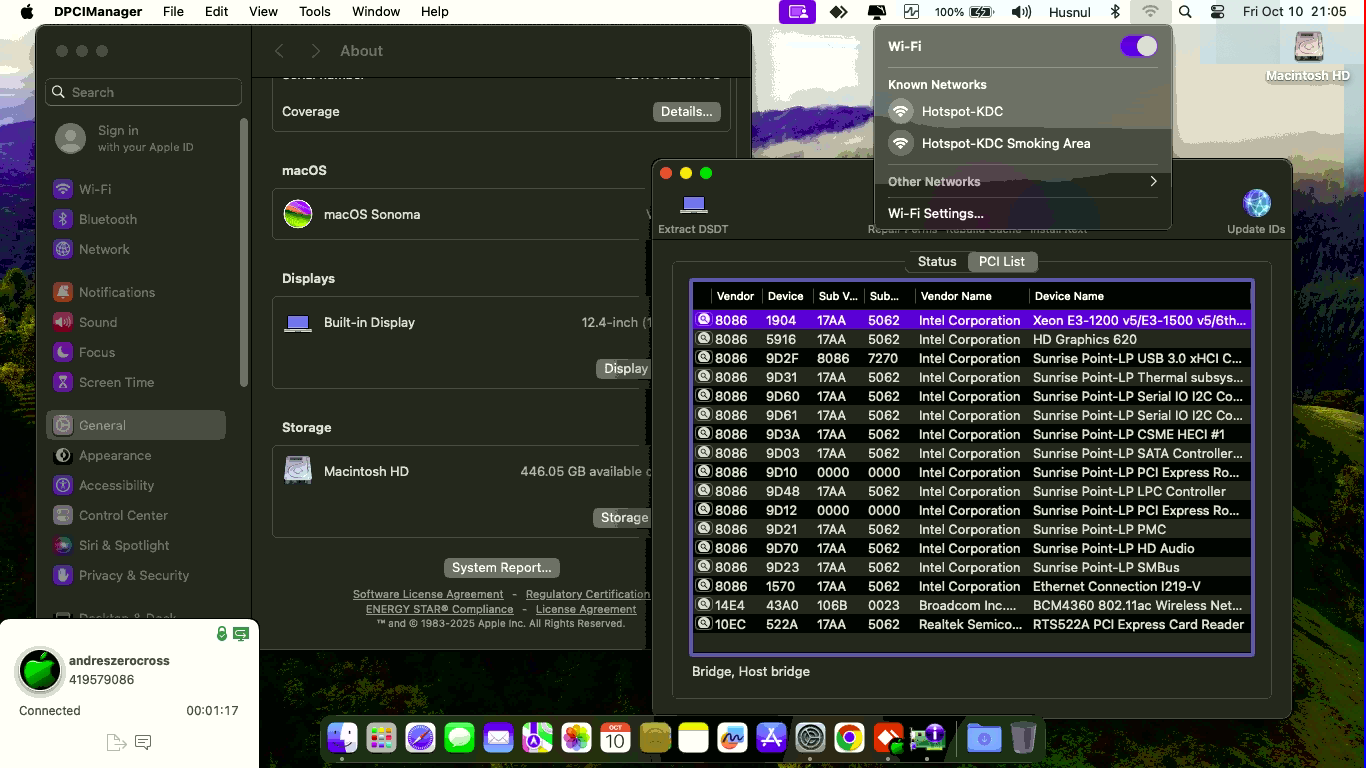Go back in the System Settings About pane
The image size is (1366, 768).
(279, 51)
